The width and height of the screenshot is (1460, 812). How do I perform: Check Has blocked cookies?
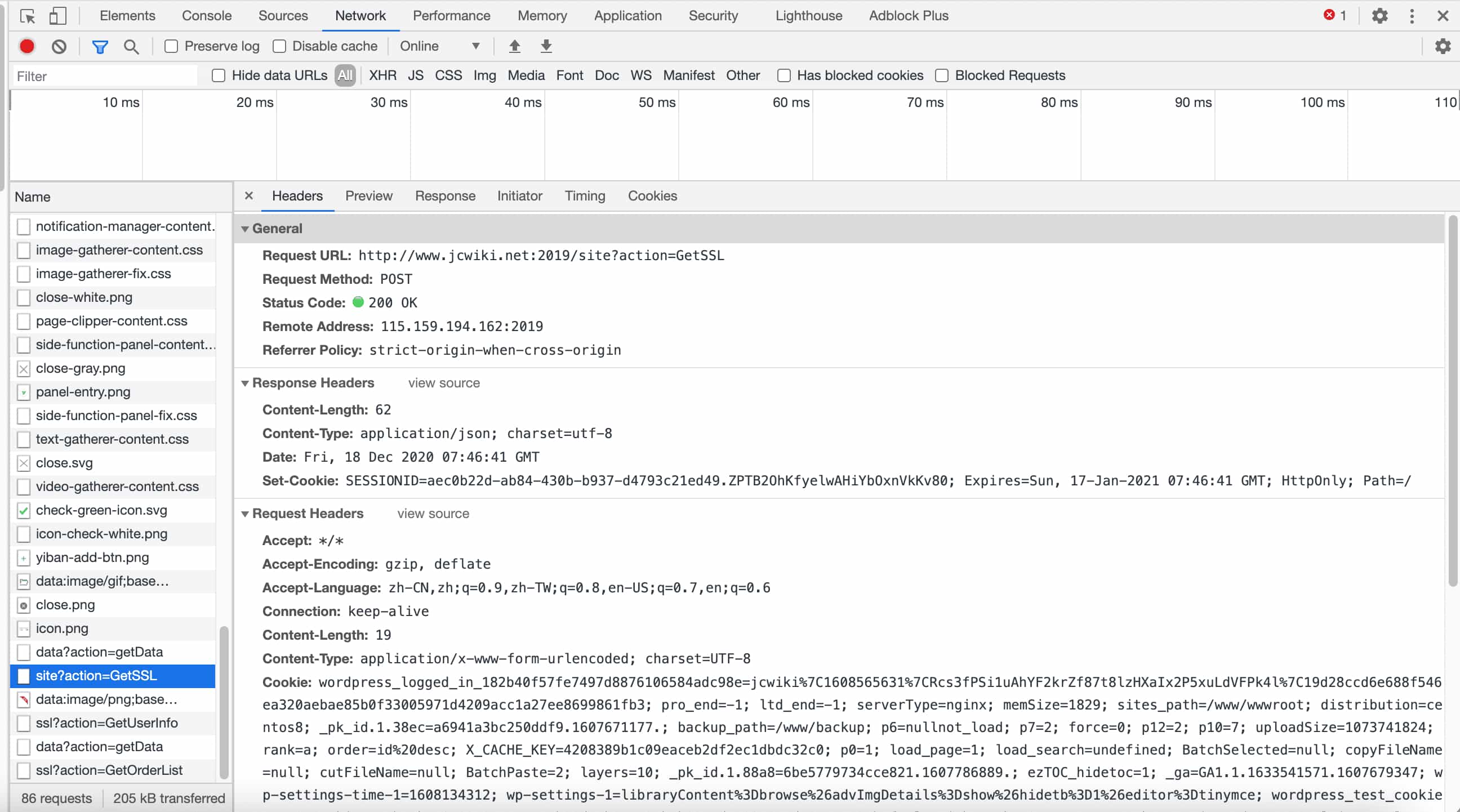pyautogui.click(x=784, y=75)
